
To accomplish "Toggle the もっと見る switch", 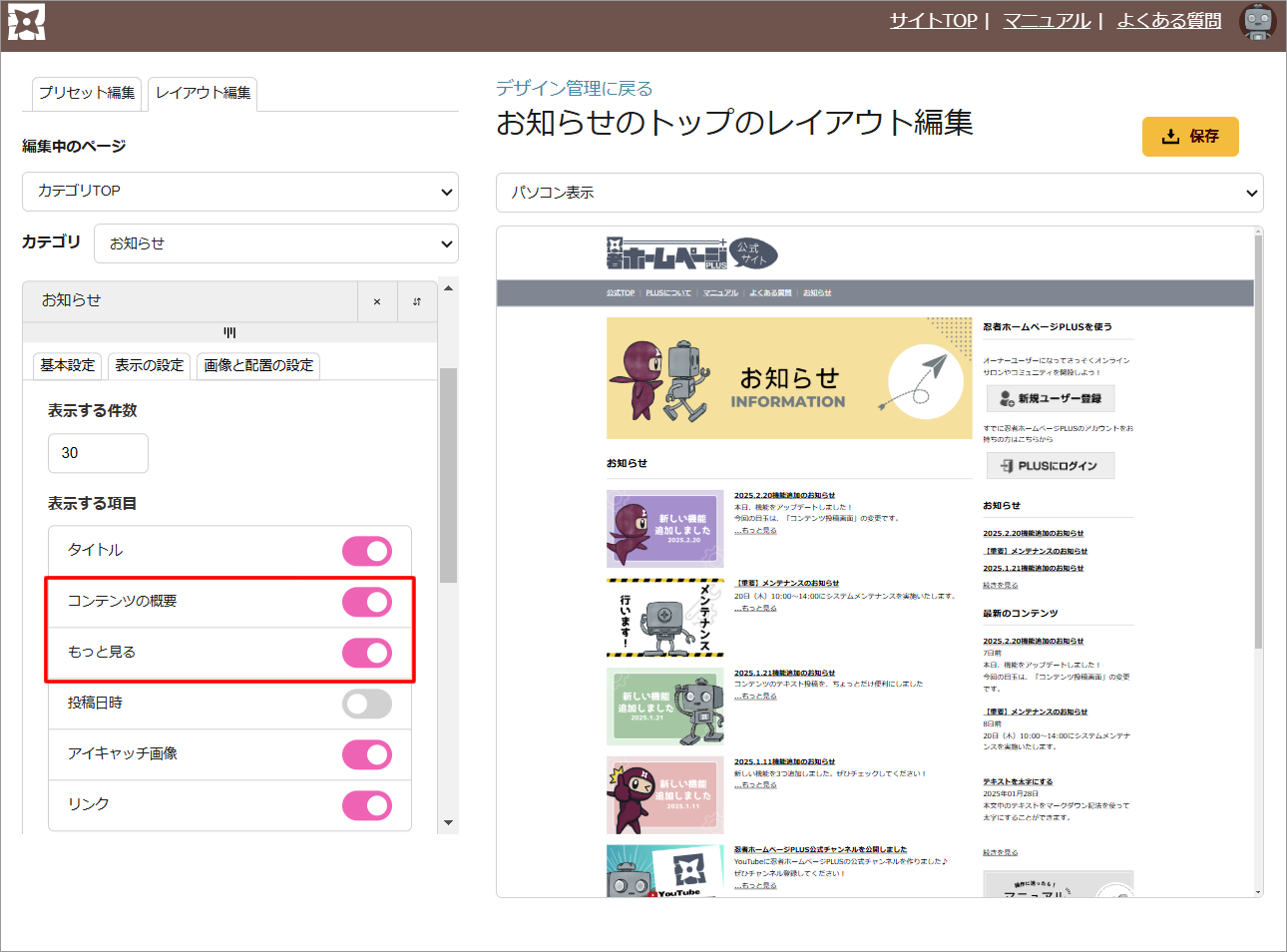I will point(367,653).
